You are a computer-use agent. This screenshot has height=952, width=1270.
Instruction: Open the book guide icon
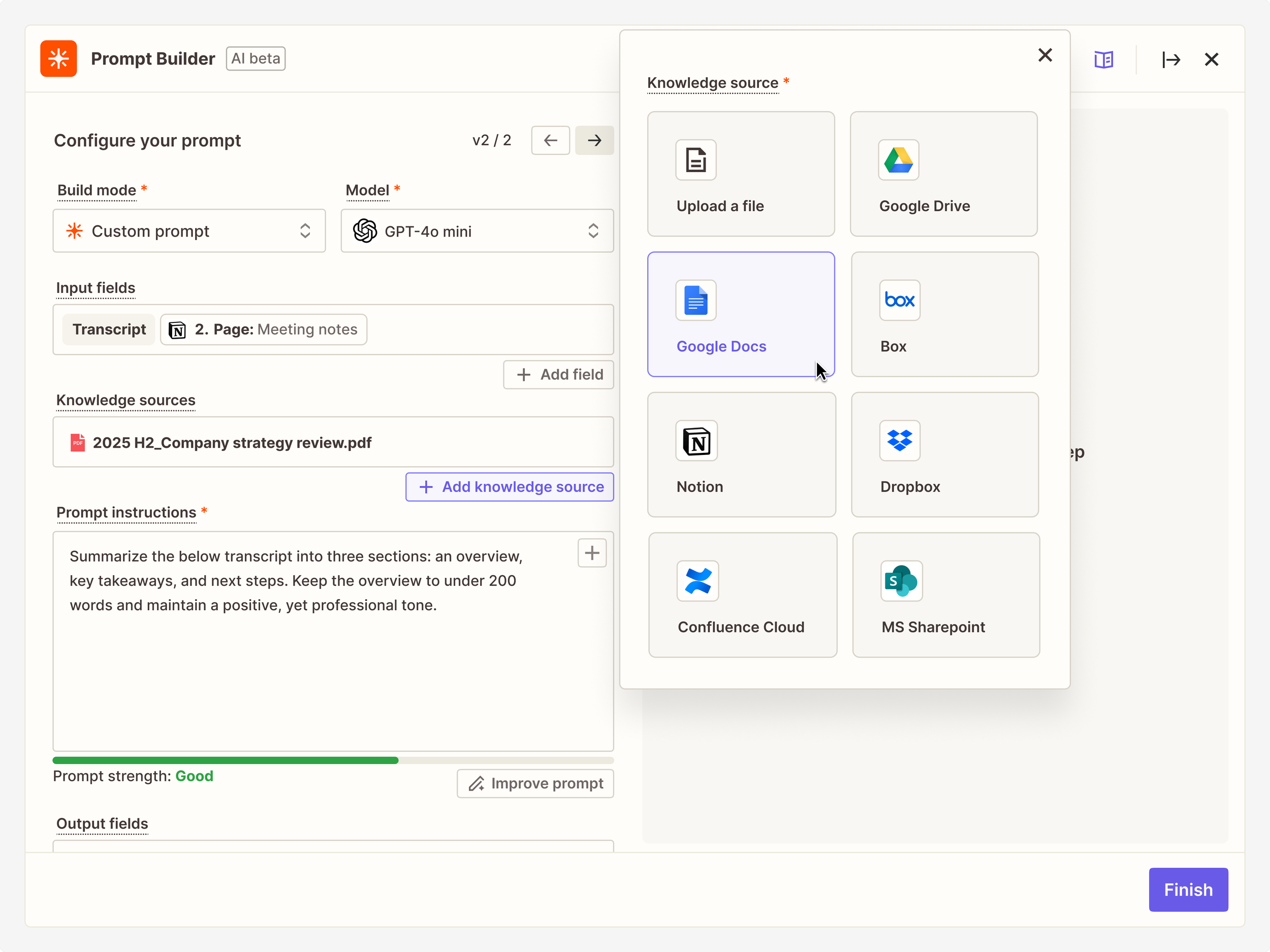click(x=1103, y=60)
